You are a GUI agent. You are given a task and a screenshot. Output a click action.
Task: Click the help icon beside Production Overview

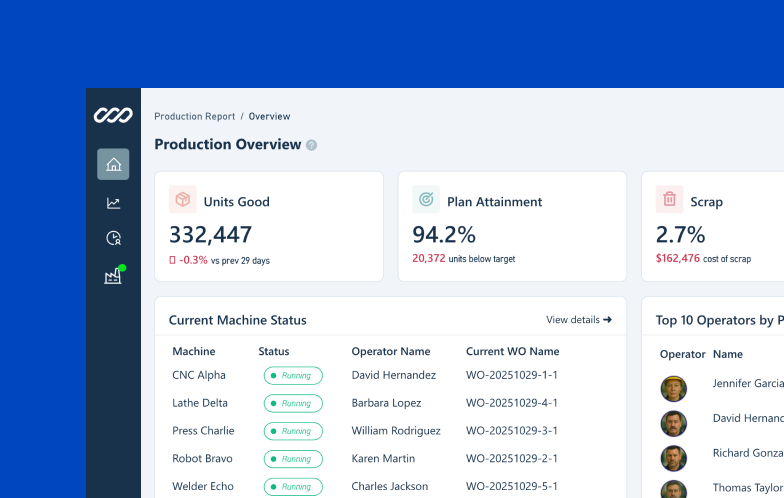311,145
